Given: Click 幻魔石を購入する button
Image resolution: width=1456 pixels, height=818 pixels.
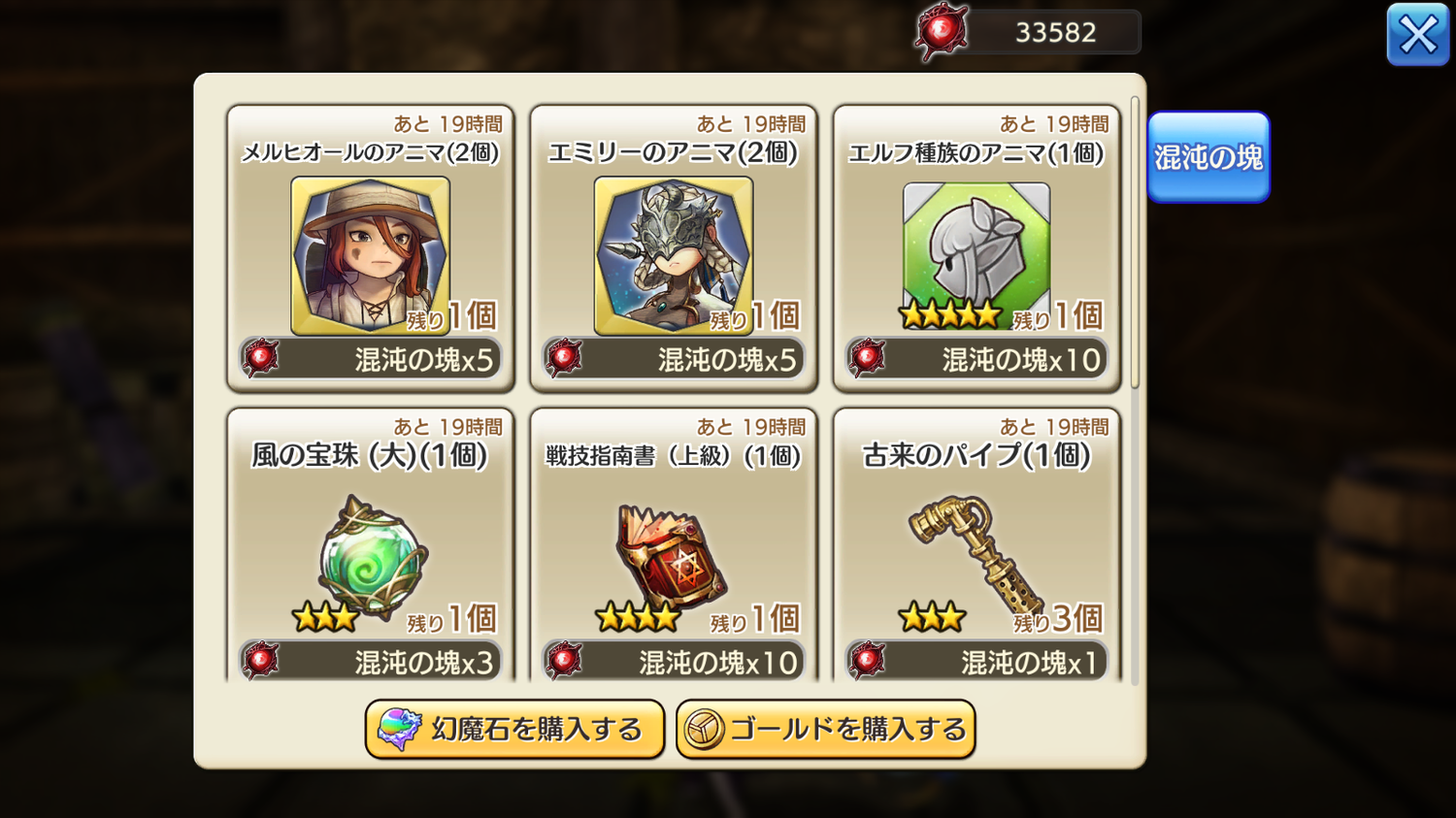Looking at the screenshot, I should click(514, 730).
